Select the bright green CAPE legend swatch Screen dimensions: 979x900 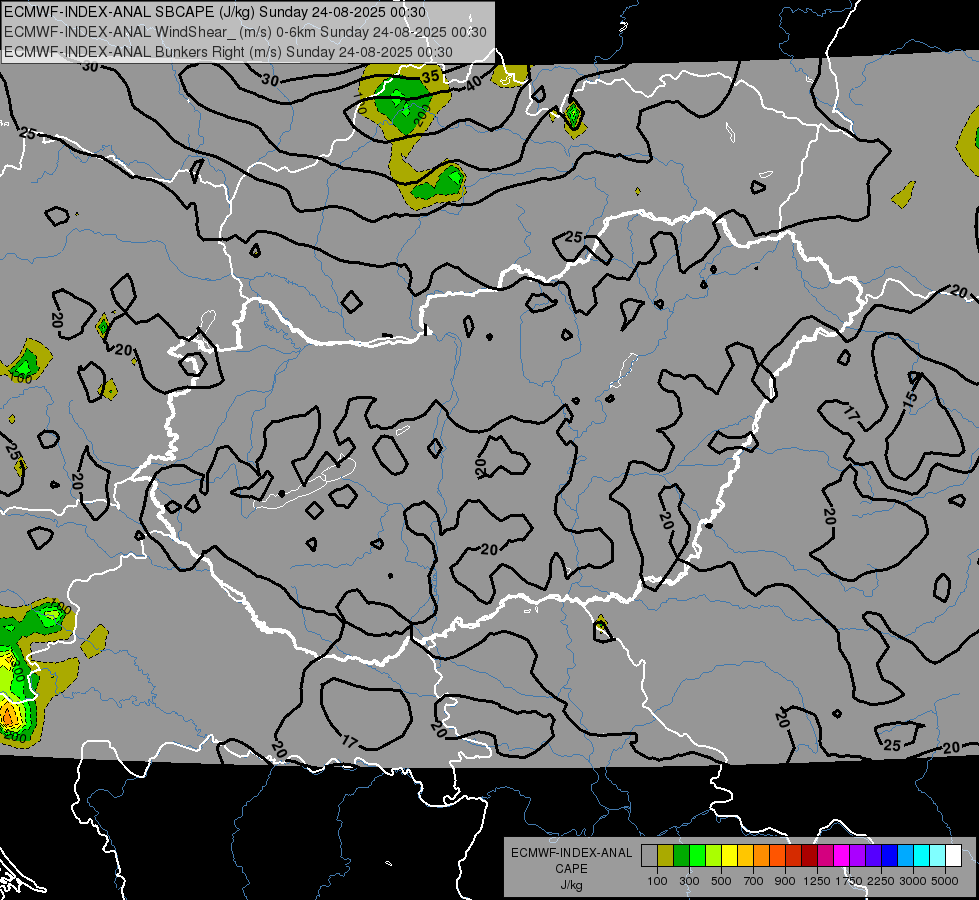[697, 856]
